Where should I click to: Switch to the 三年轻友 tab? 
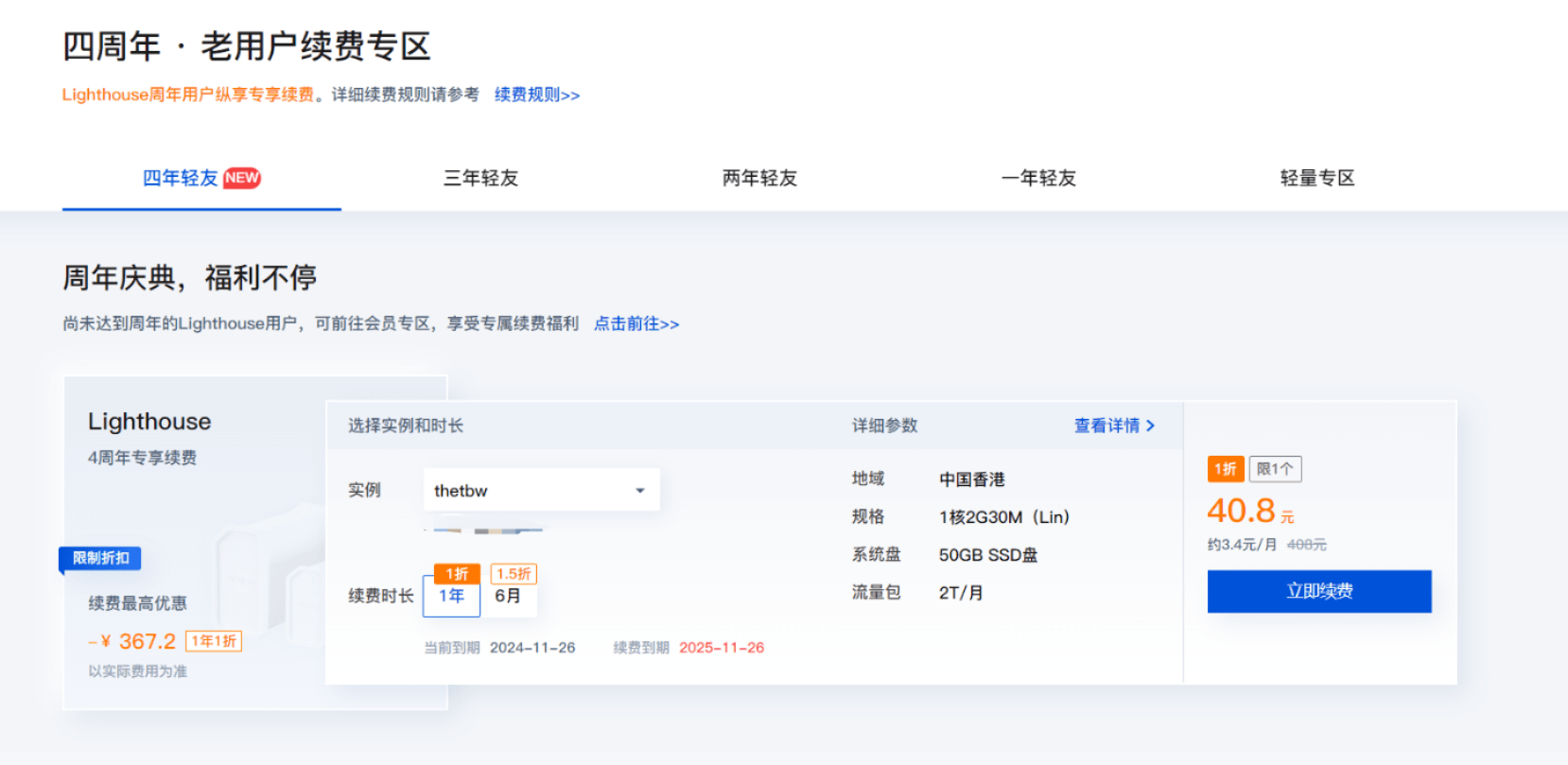point(480,178)
